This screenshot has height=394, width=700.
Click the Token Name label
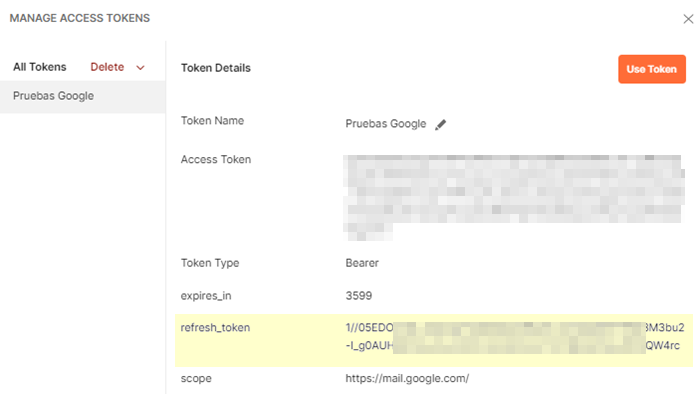tap(212, 120)
